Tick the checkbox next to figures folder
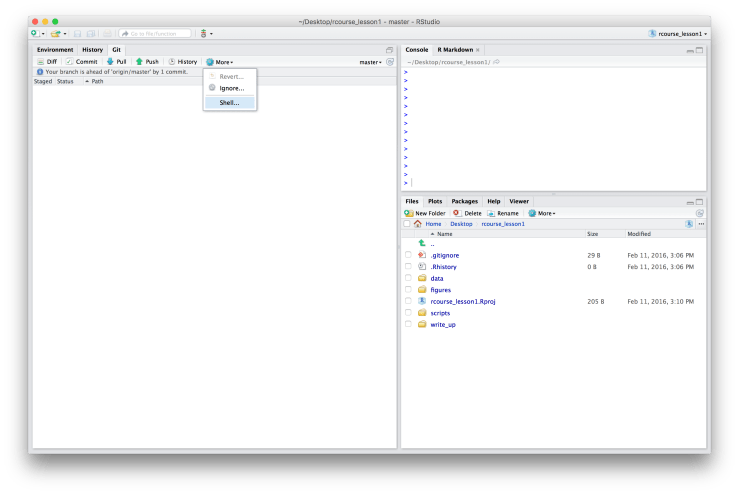The height and width of the screenshot is (494, 739). 408,289
